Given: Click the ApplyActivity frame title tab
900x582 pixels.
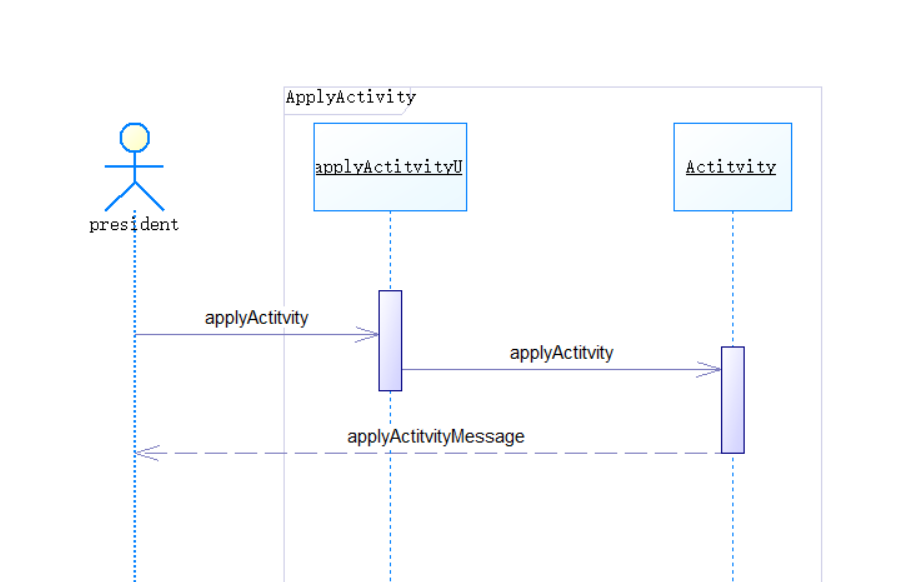Looking at the screenshot, I should click(x=350, y=98).
